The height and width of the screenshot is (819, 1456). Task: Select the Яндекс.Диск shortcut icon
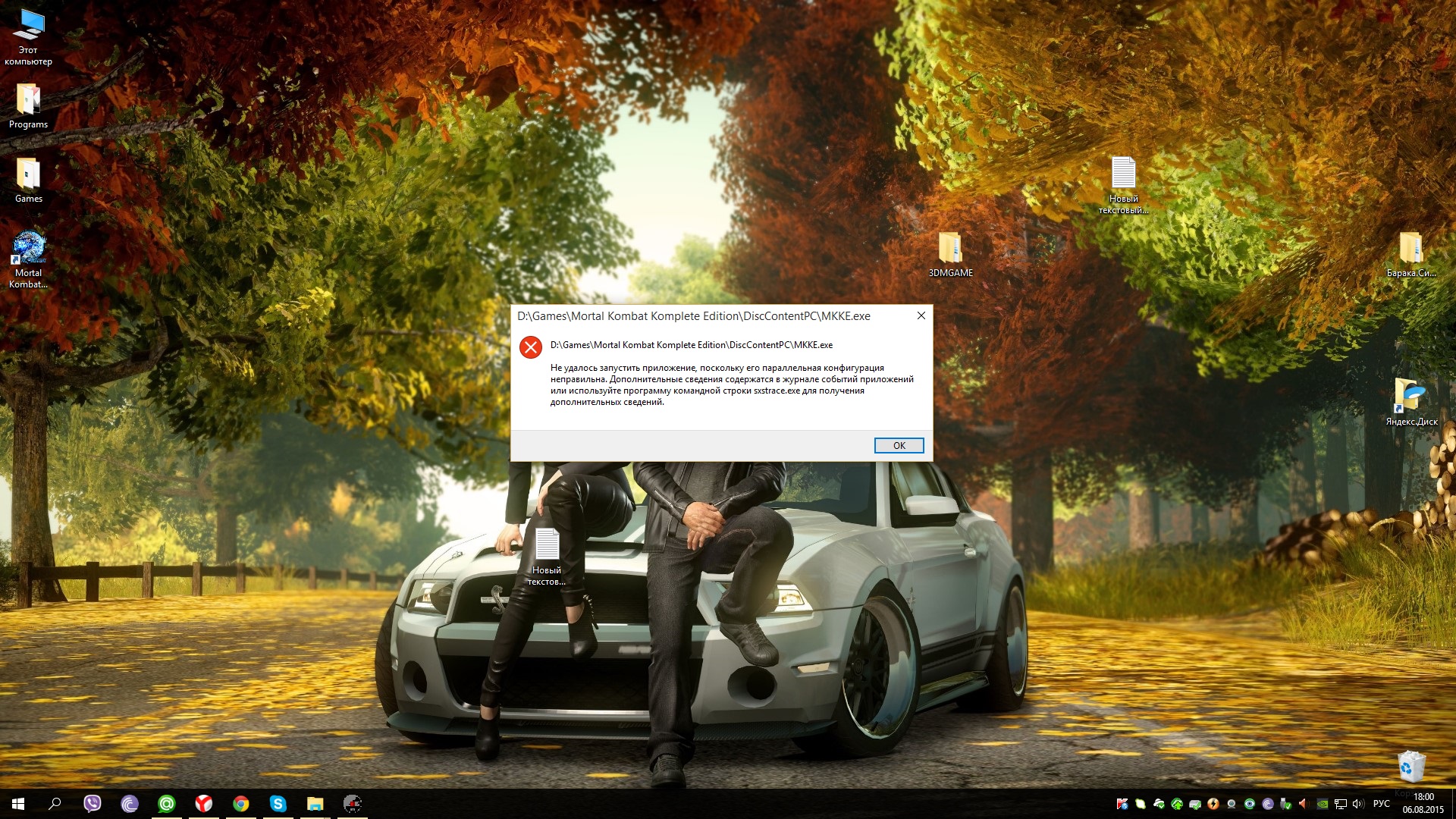[1410, 402]
